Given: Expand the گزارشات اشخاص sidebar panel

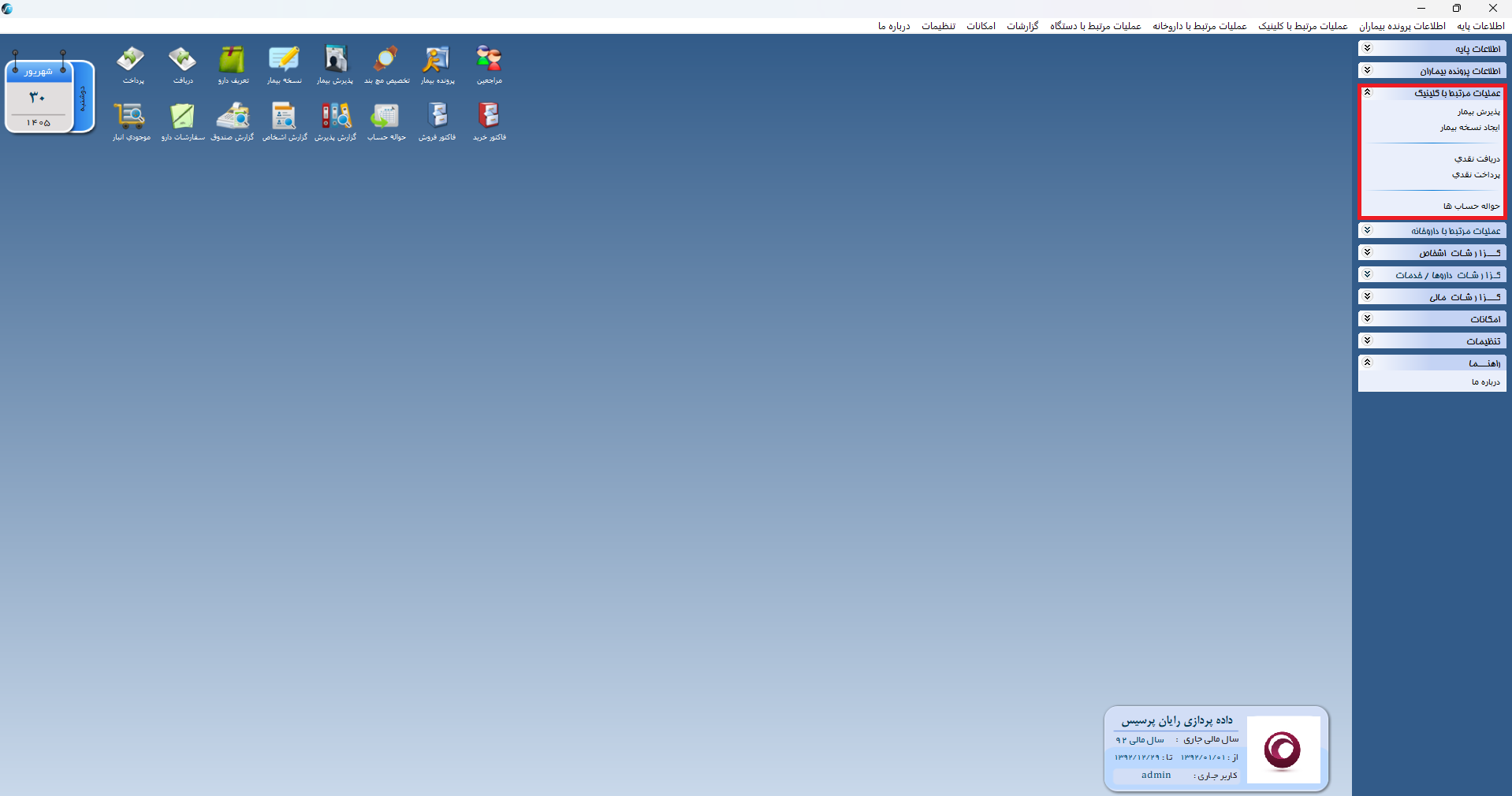Looking at the screenshot, I should (x=1432, y=253).
